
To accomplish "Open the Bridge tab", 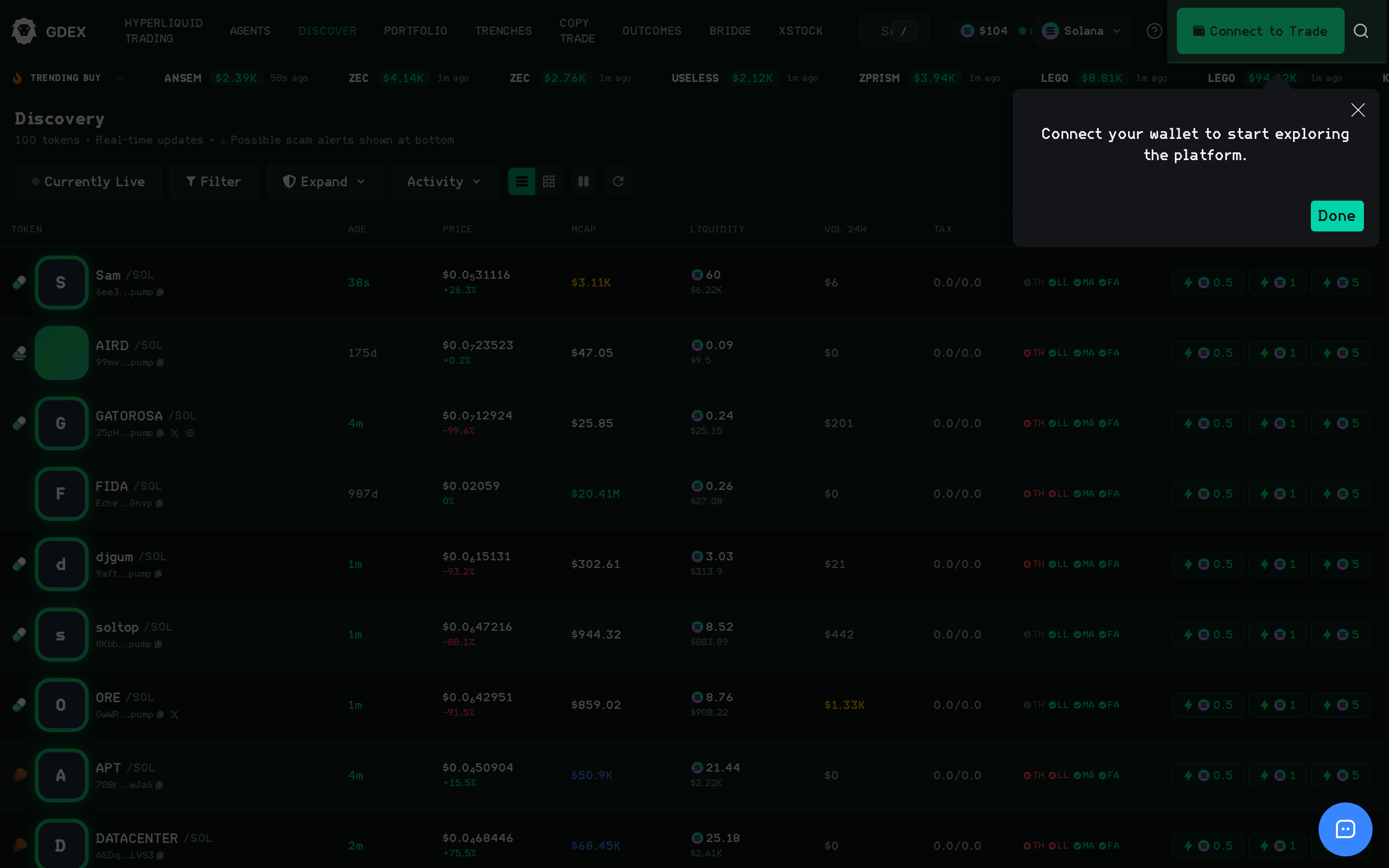I will point(730,31).
